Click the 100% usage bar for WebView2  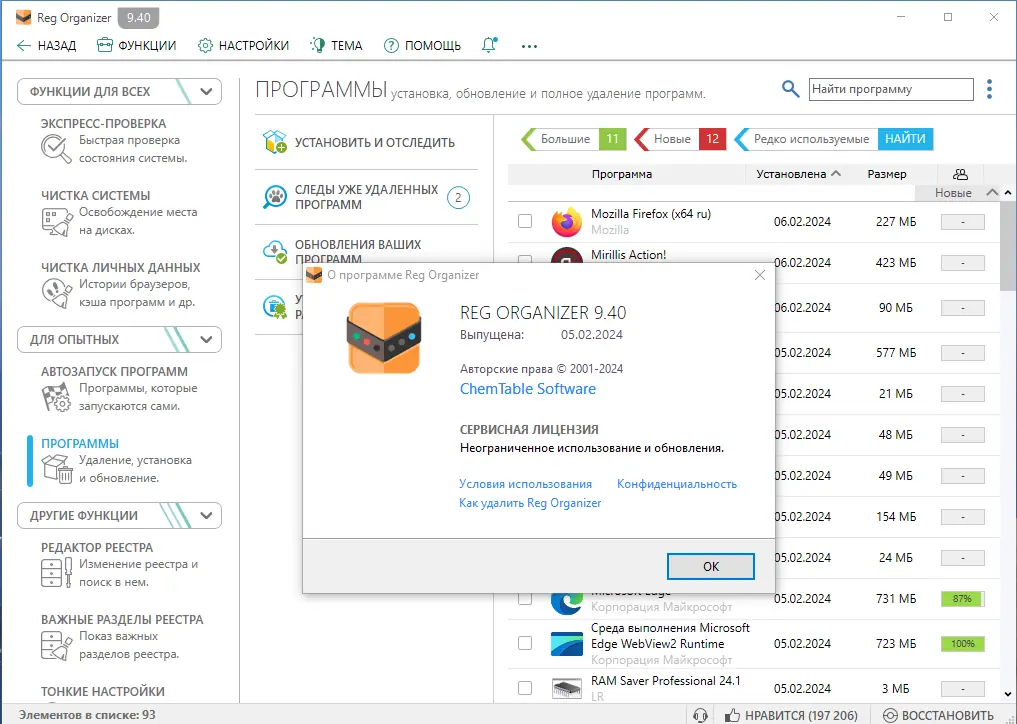pos(963,644)
